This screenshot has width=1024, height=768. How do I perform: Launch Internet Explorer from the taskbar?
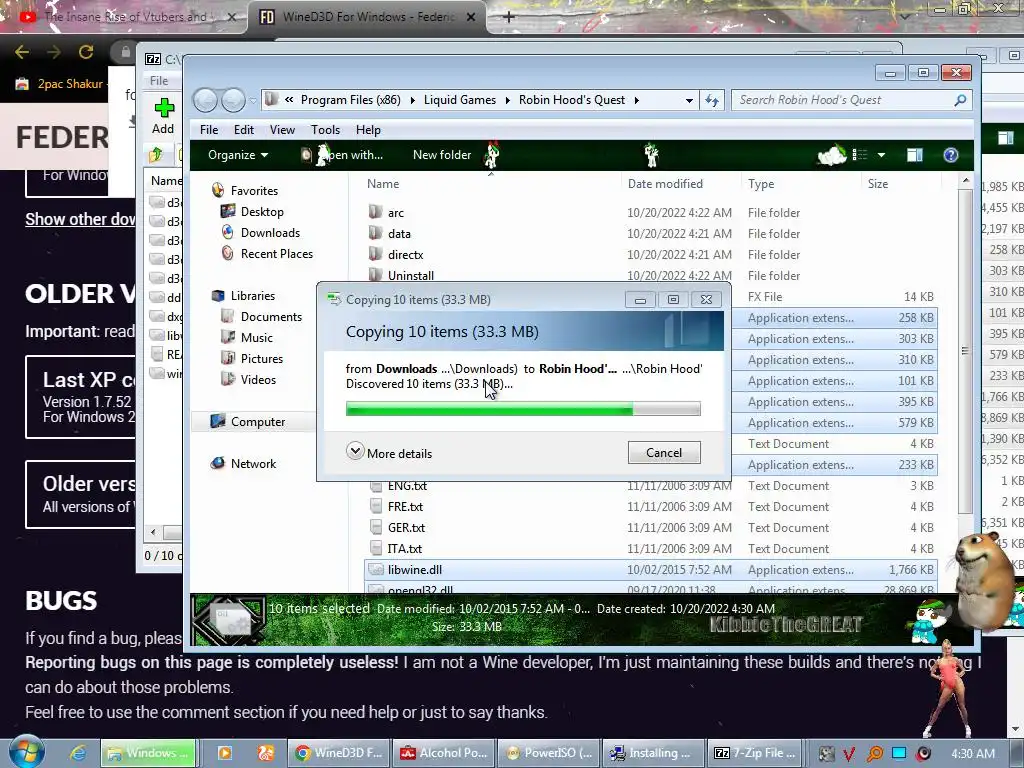coord(78,753)
